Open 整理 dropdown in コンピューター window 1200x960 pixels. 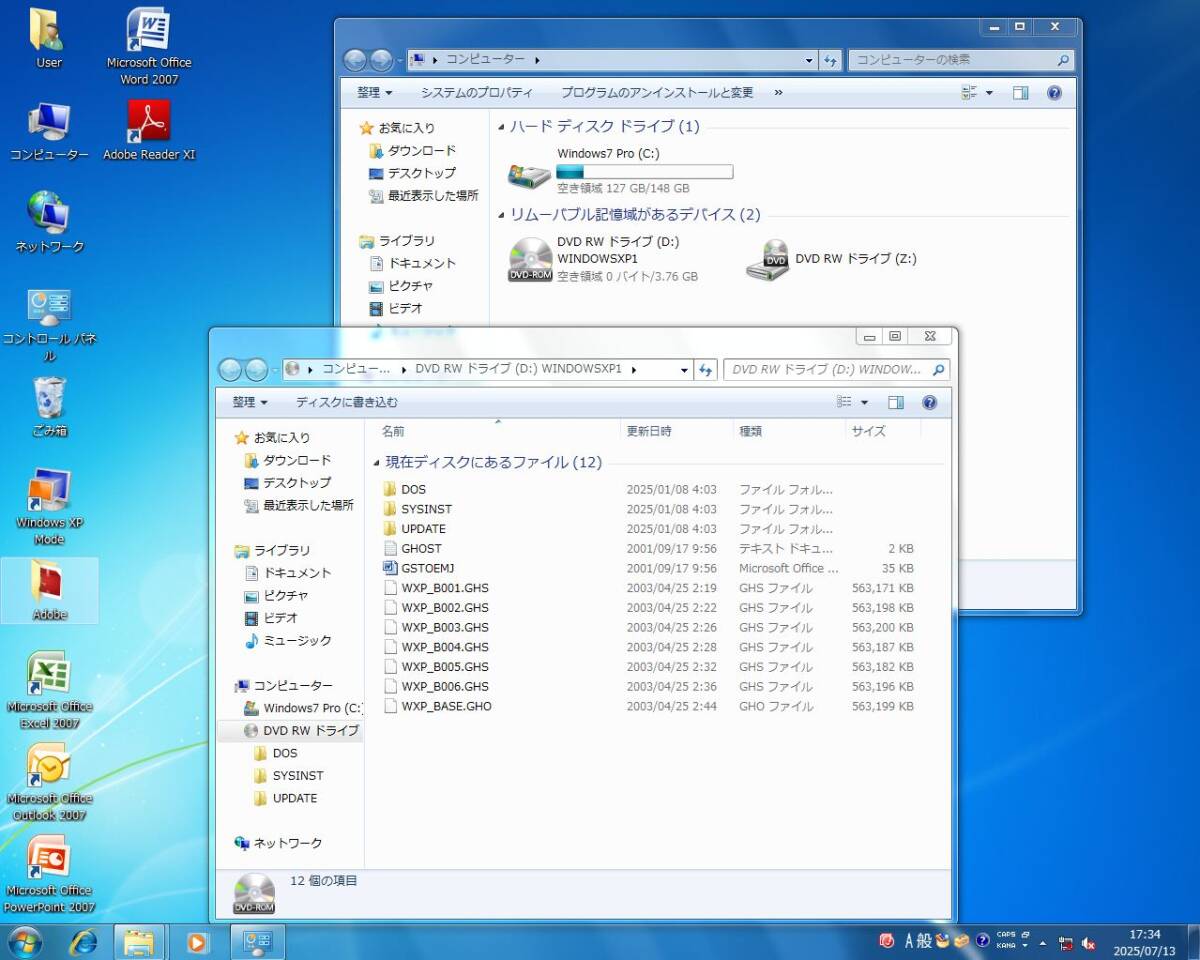pos(374,92)
